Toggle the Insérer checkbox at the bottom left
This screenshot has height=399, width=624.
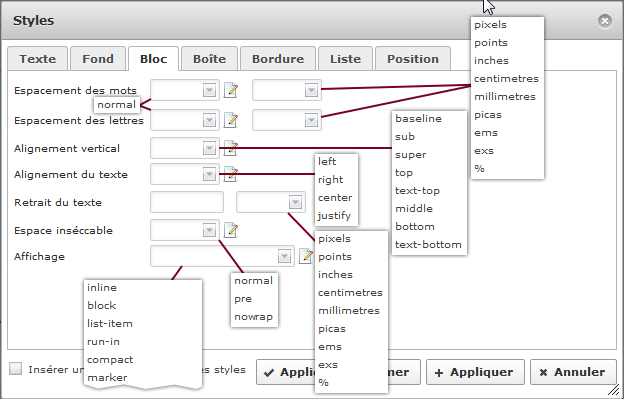pyautogui.click(x=16, y=369)
